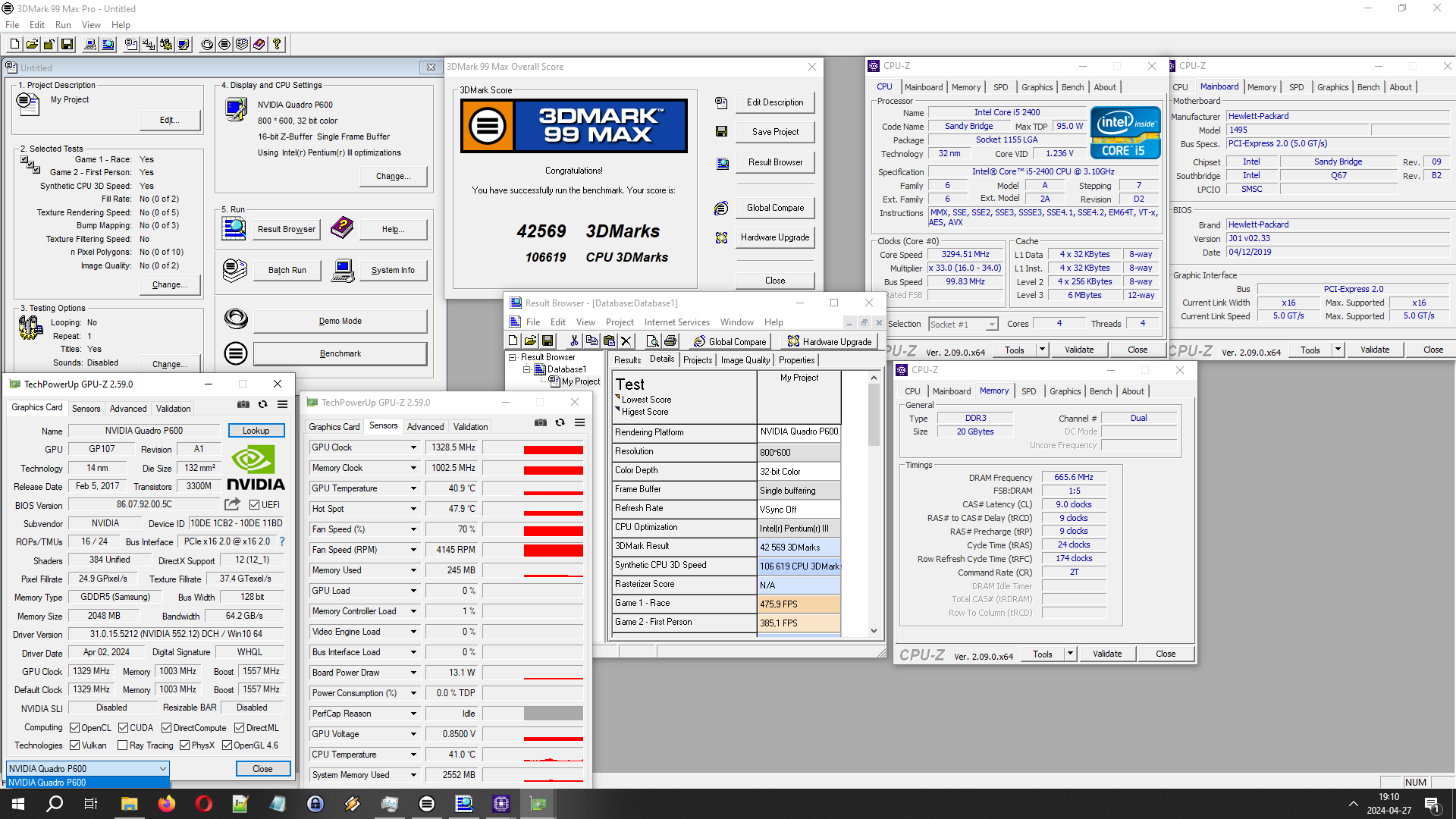This screenshot has height=819, width=1456.
Task: Toggle the DirectCompute checkbox in GPU-Z
Action: (x=167, y=728)
